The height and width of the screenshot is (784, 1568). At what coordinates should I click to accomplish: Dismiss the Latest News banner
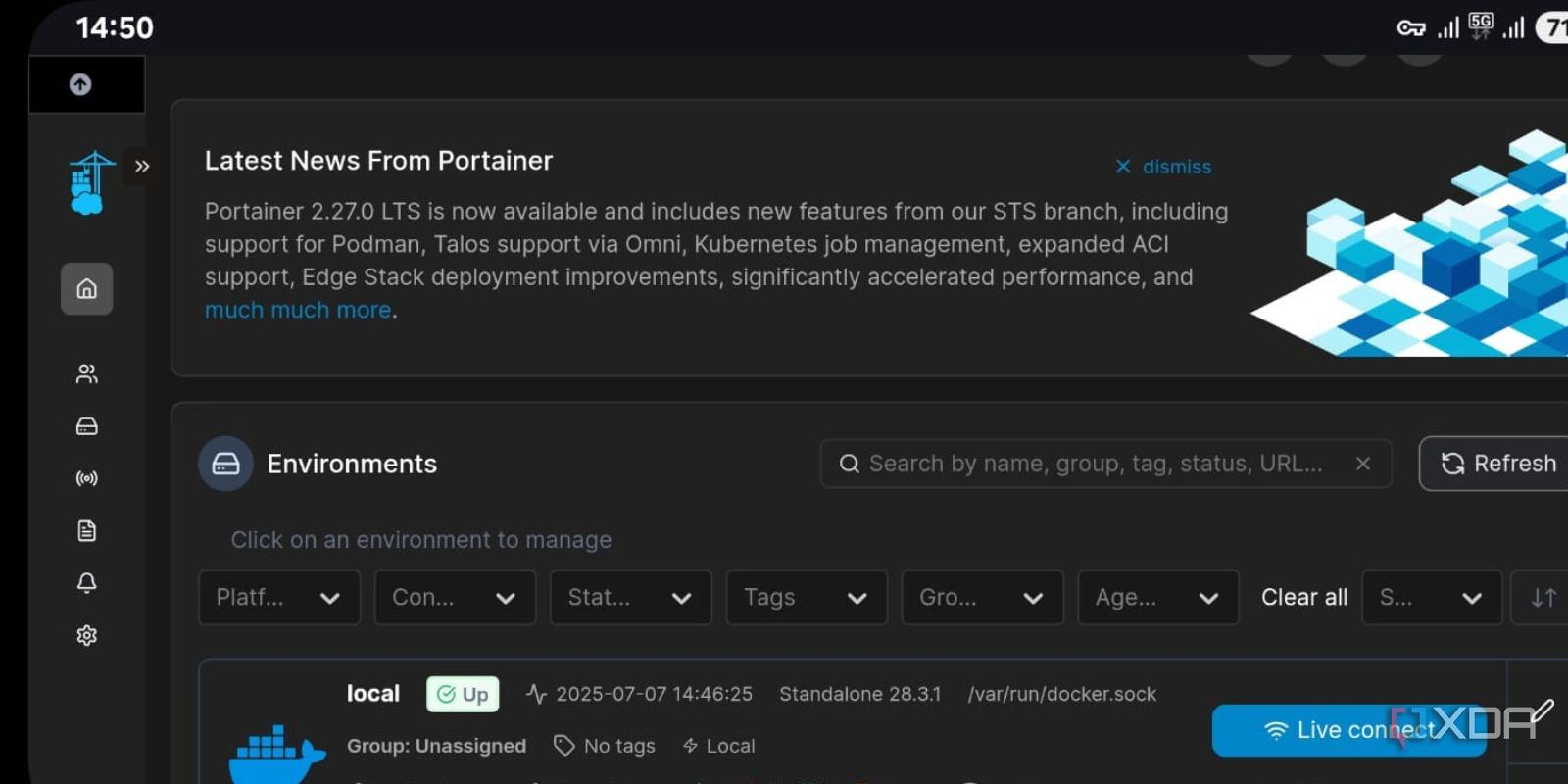1163,167
